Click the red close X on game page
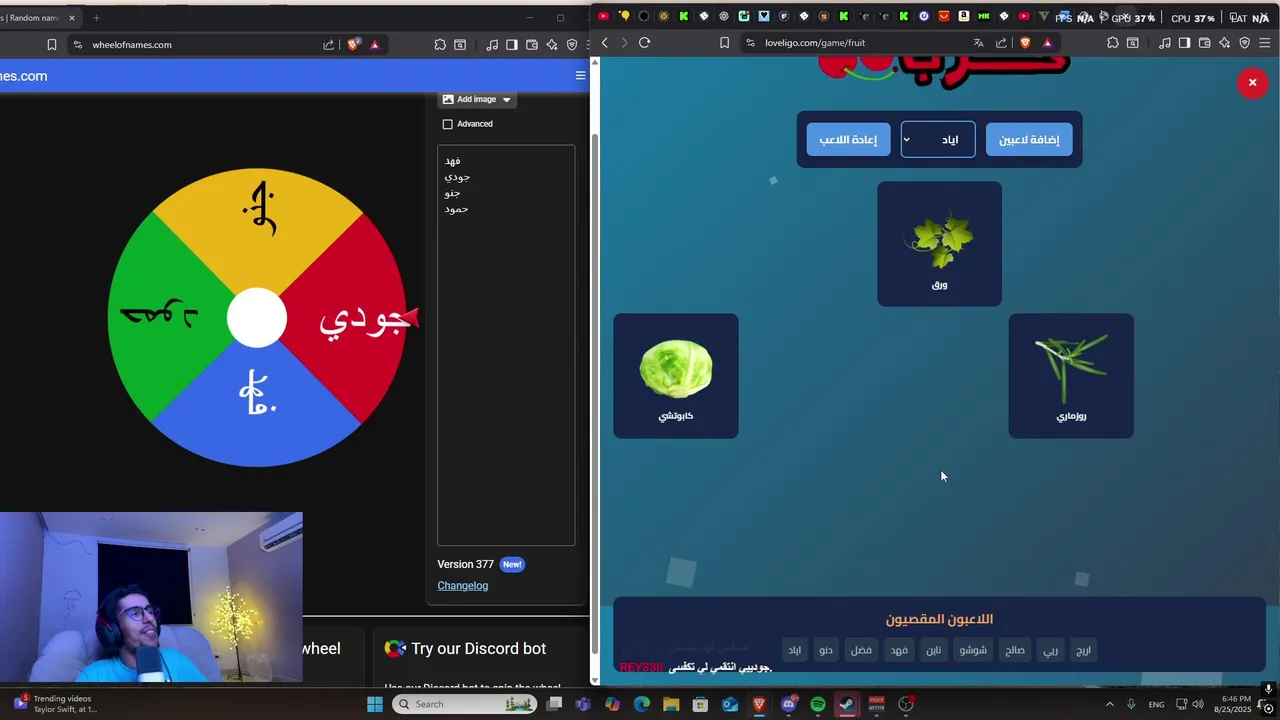The image size is (1280, 720). [x=1252, y=83]
